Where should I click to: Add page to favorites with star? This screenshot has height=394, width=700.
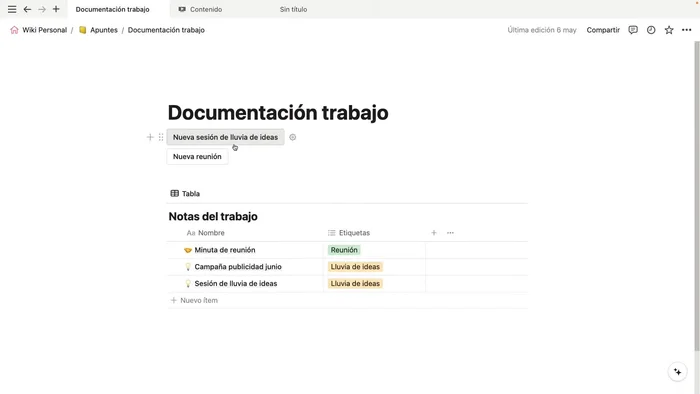669,30
